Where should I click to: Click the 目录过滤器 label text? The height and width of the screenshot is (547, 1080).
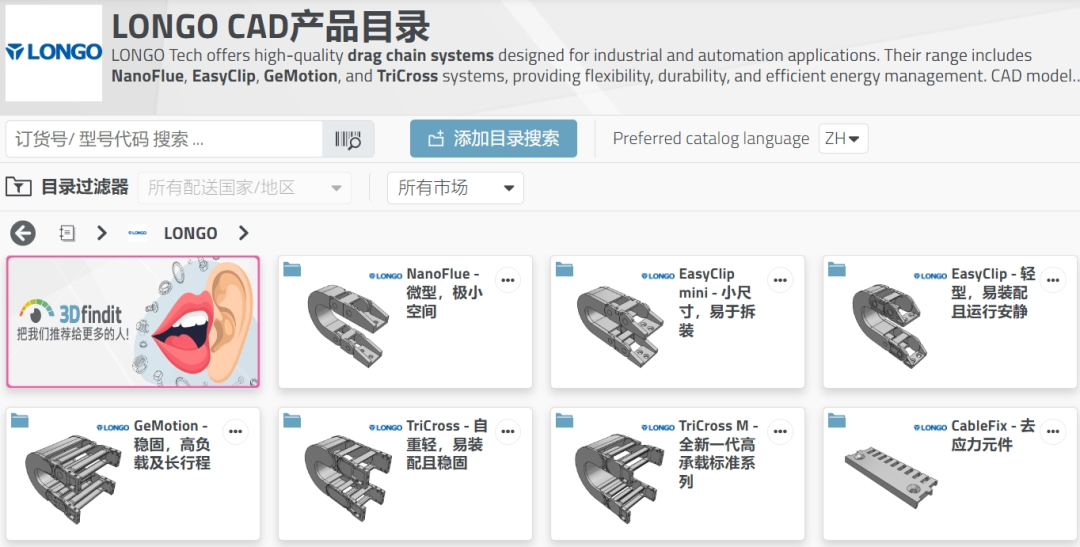pos(85,187)
